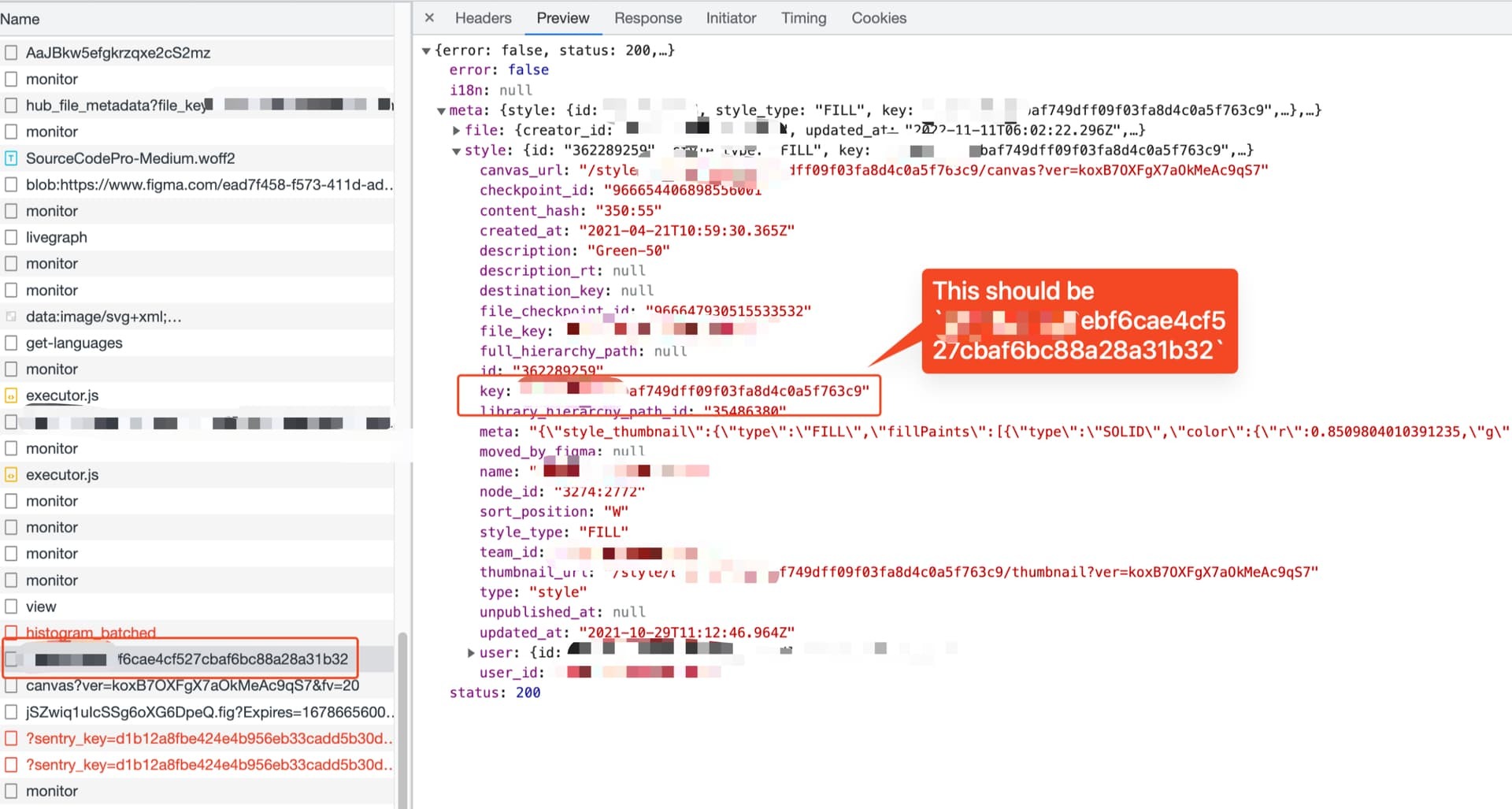This screenshot has height=809, width=1512.
Task: Expand the user object node
Action: (x=471, y=653)
